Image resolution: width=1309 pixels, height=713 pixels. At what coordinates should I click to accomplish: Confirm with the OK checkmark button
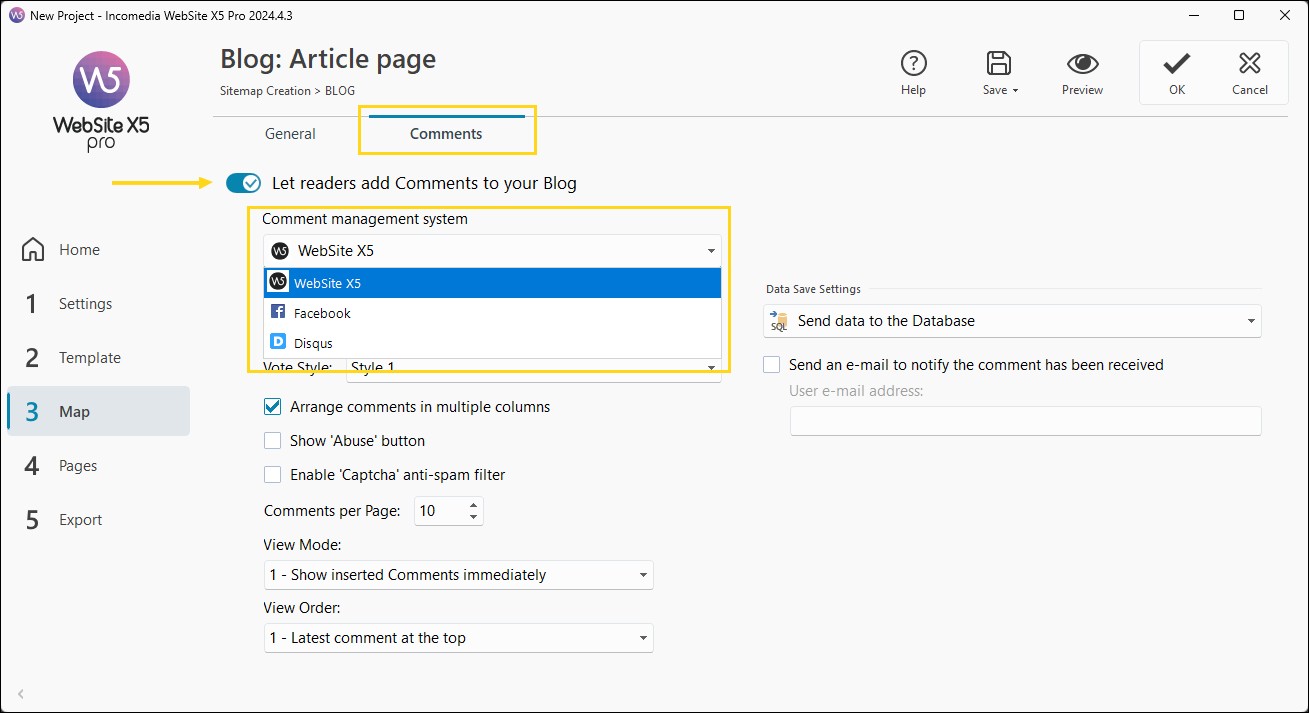click(1177, 72)
